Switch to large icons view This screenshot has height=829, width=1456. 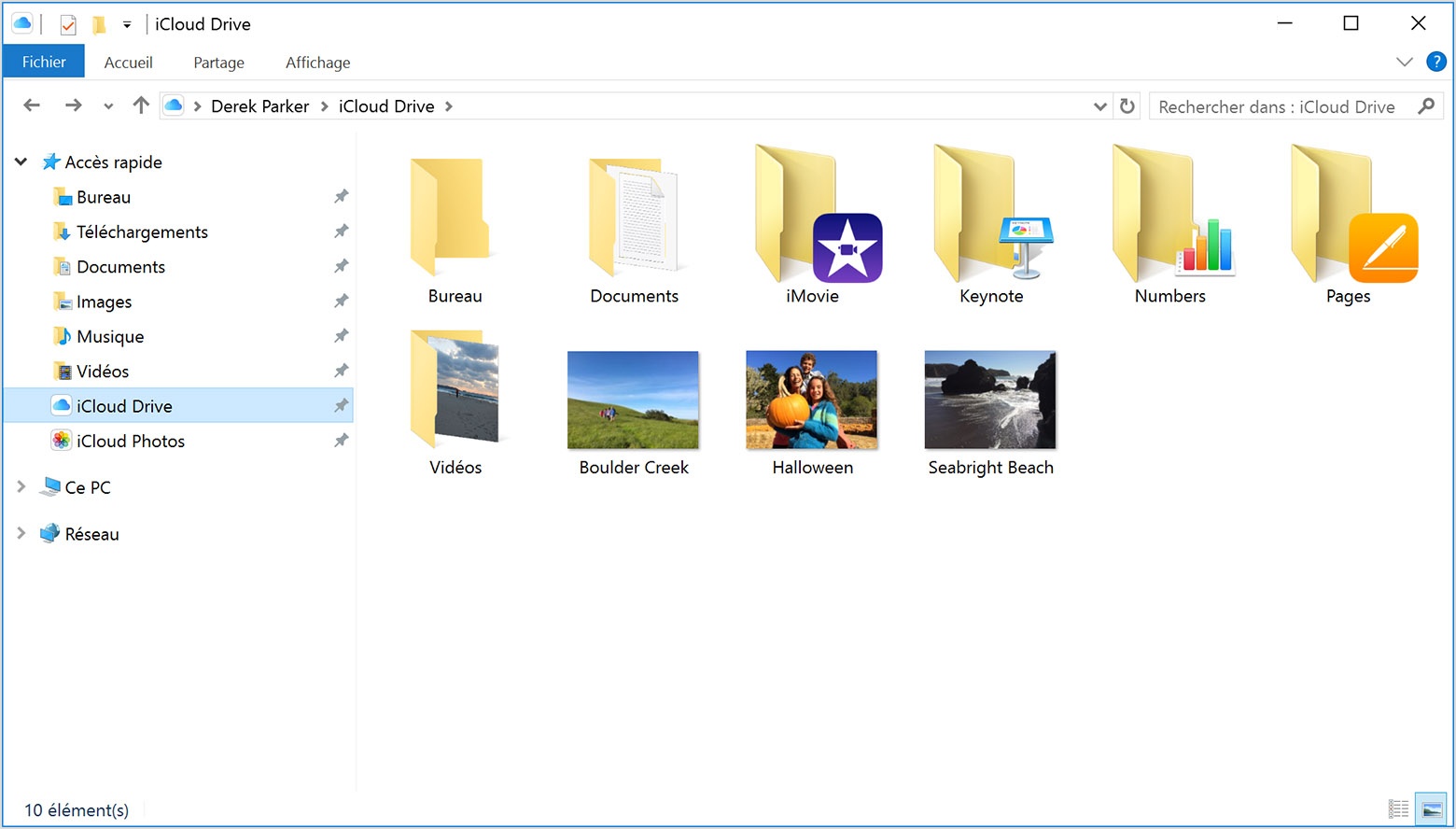click(1431, 809)
